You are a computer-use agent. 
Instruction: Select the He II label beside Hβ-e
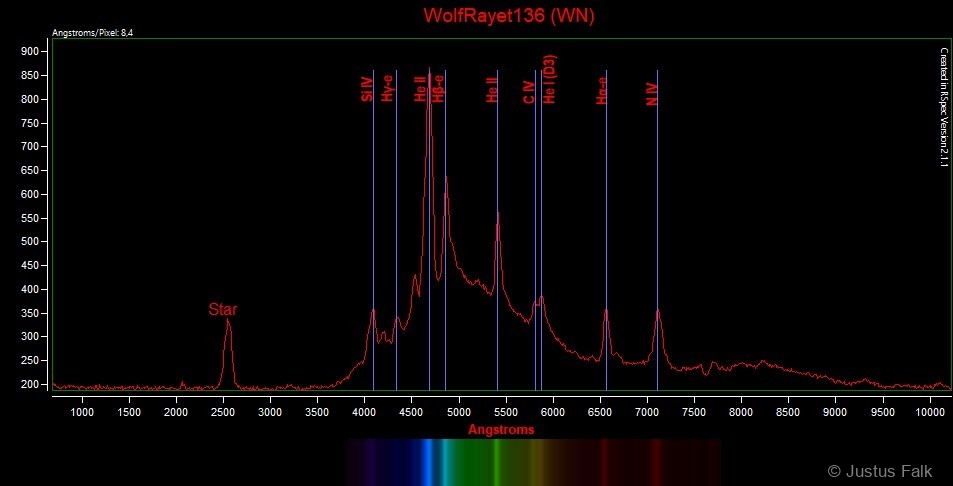[x=420, y=88]
